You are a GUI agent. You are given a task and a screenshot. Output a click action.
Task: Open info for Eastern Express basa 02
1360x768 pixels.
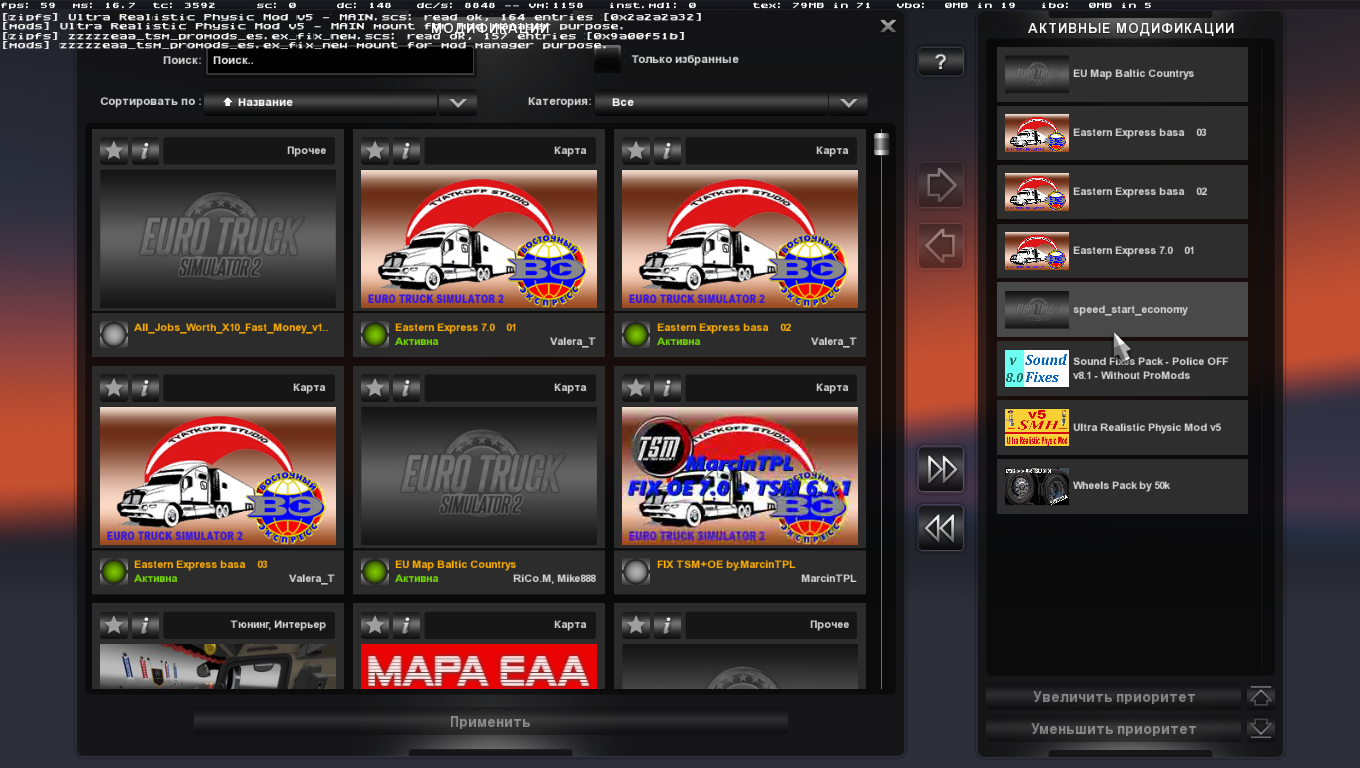point(667,151)
